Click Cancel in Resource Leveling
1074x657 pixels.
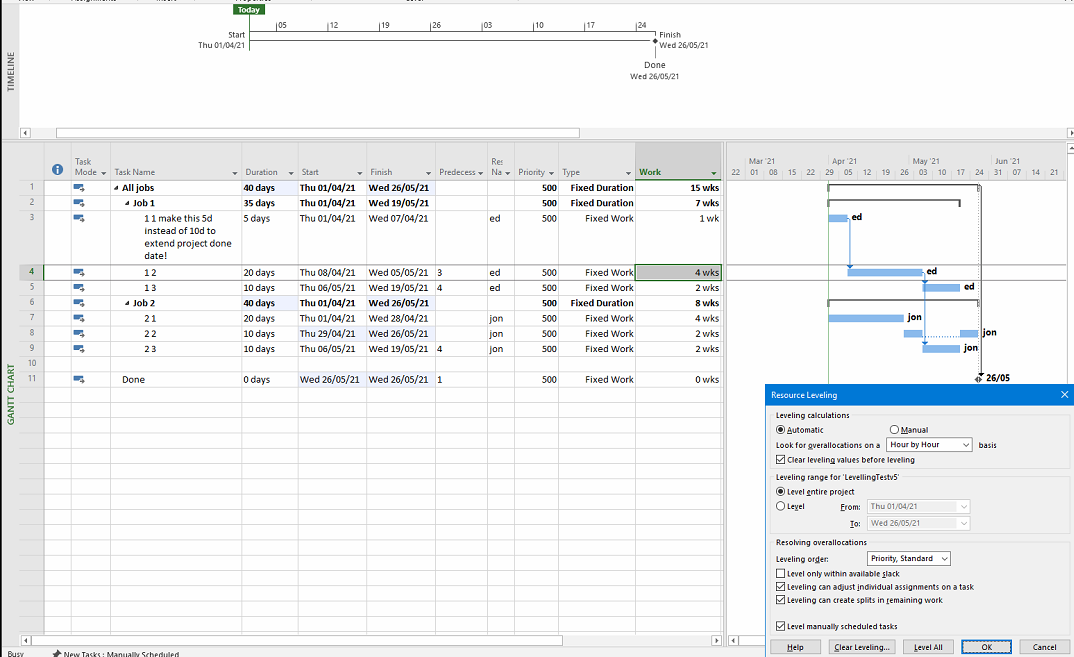pos(1044,647)
